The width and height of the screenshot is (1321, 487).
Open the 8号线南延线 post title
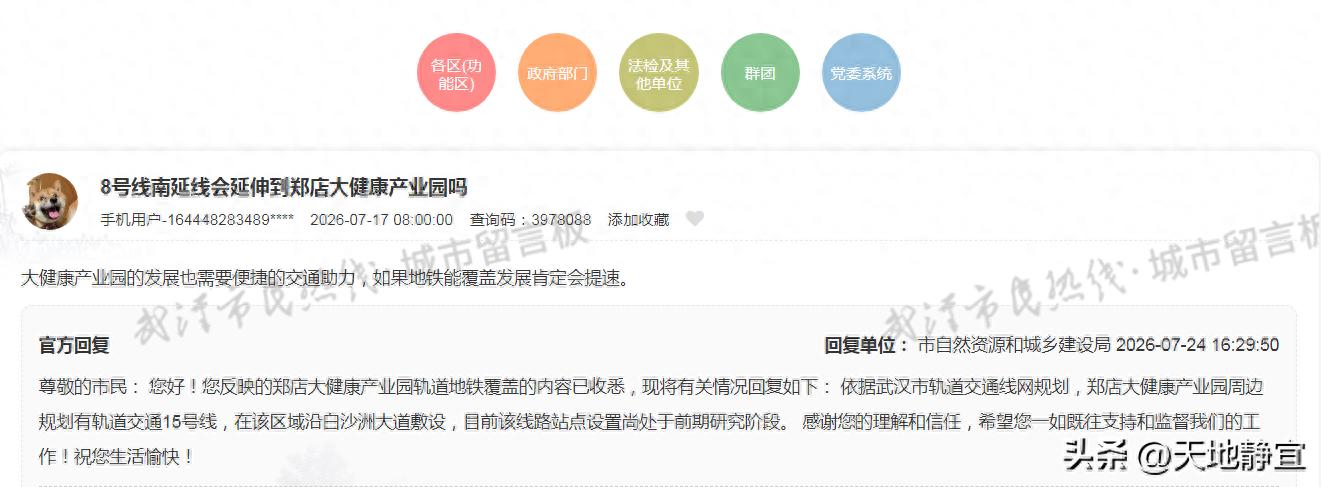tap(284, 187)
